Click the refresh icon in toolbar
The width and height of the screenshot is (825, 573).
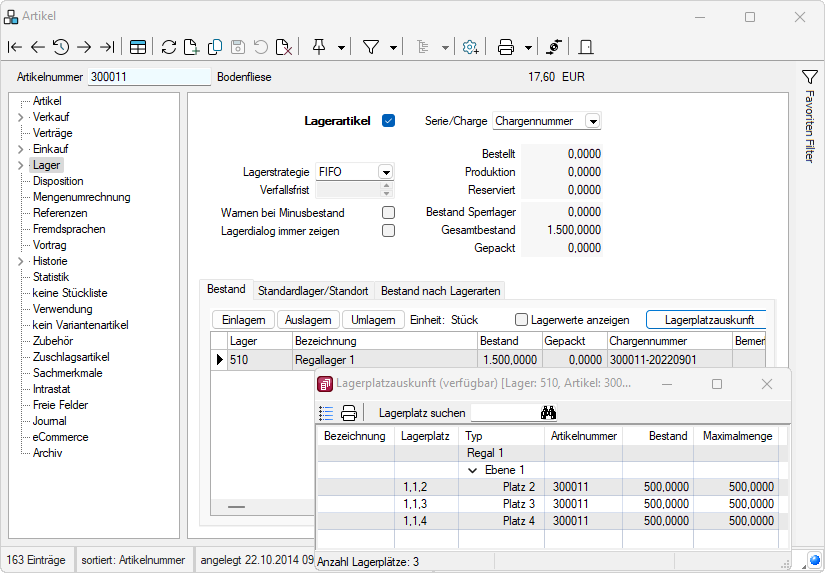[169, 47]
